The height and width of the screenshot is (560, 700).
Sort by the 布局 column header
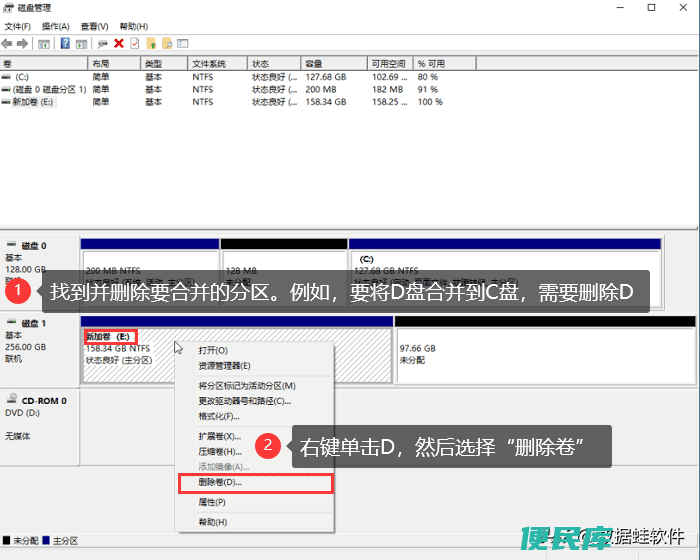click(114, 64)
